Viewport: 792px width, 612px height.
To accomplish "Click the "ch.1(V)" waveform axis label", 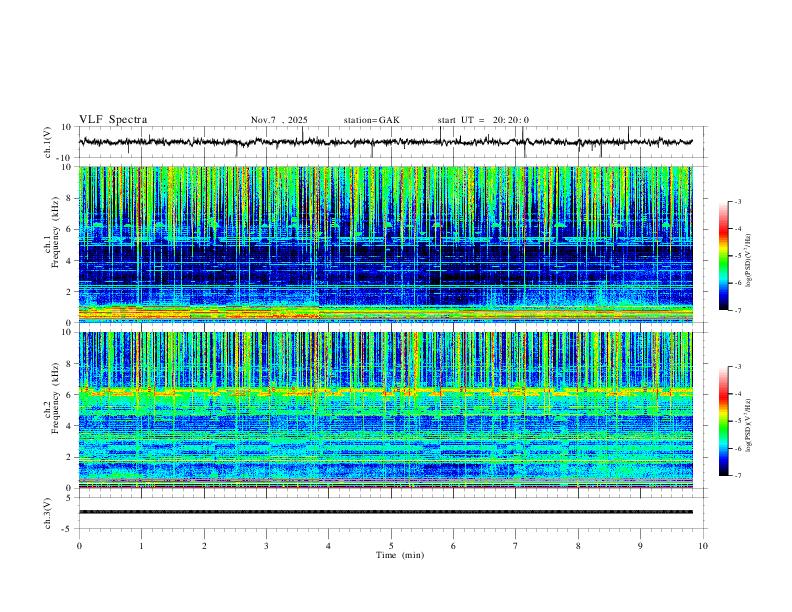I will coord(48,142).
